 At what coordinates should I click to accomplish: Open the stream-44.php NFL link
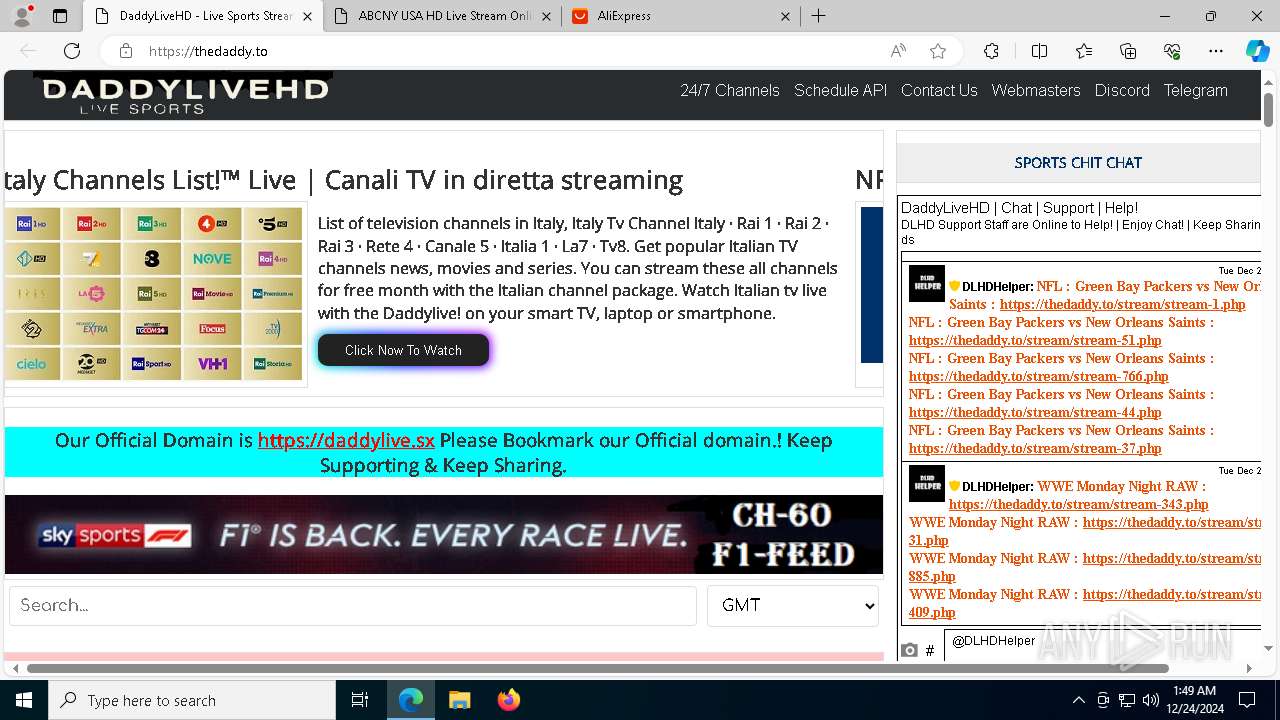(x=1035, y=412)
